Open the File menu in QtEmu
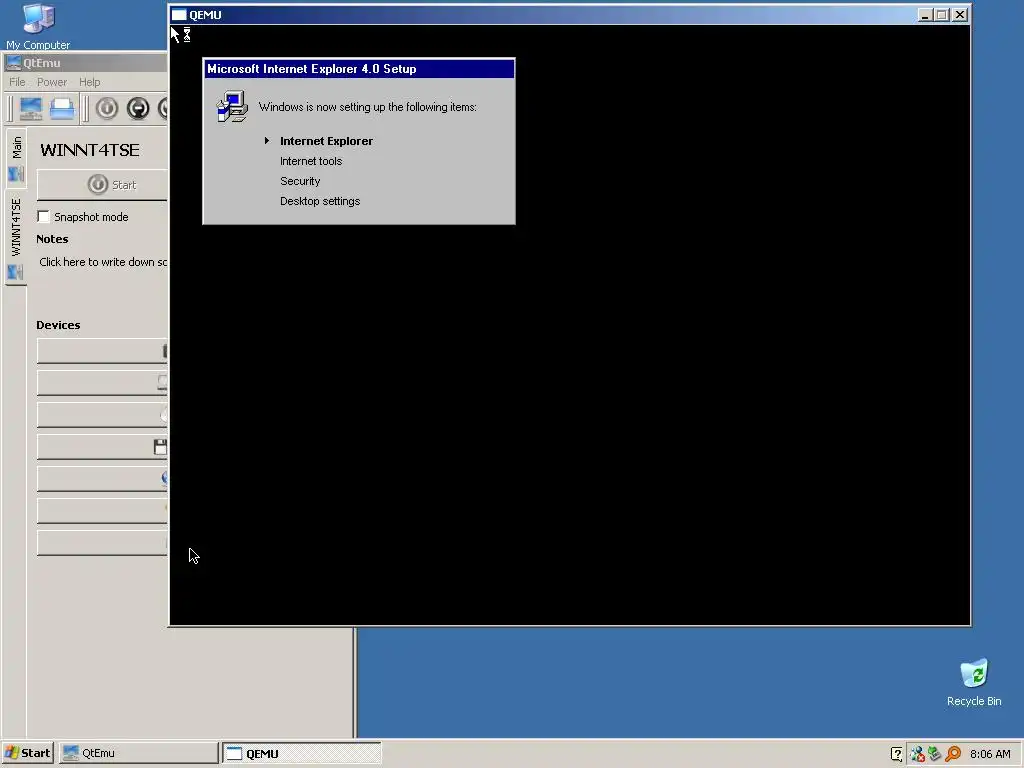 coord(17,82)
